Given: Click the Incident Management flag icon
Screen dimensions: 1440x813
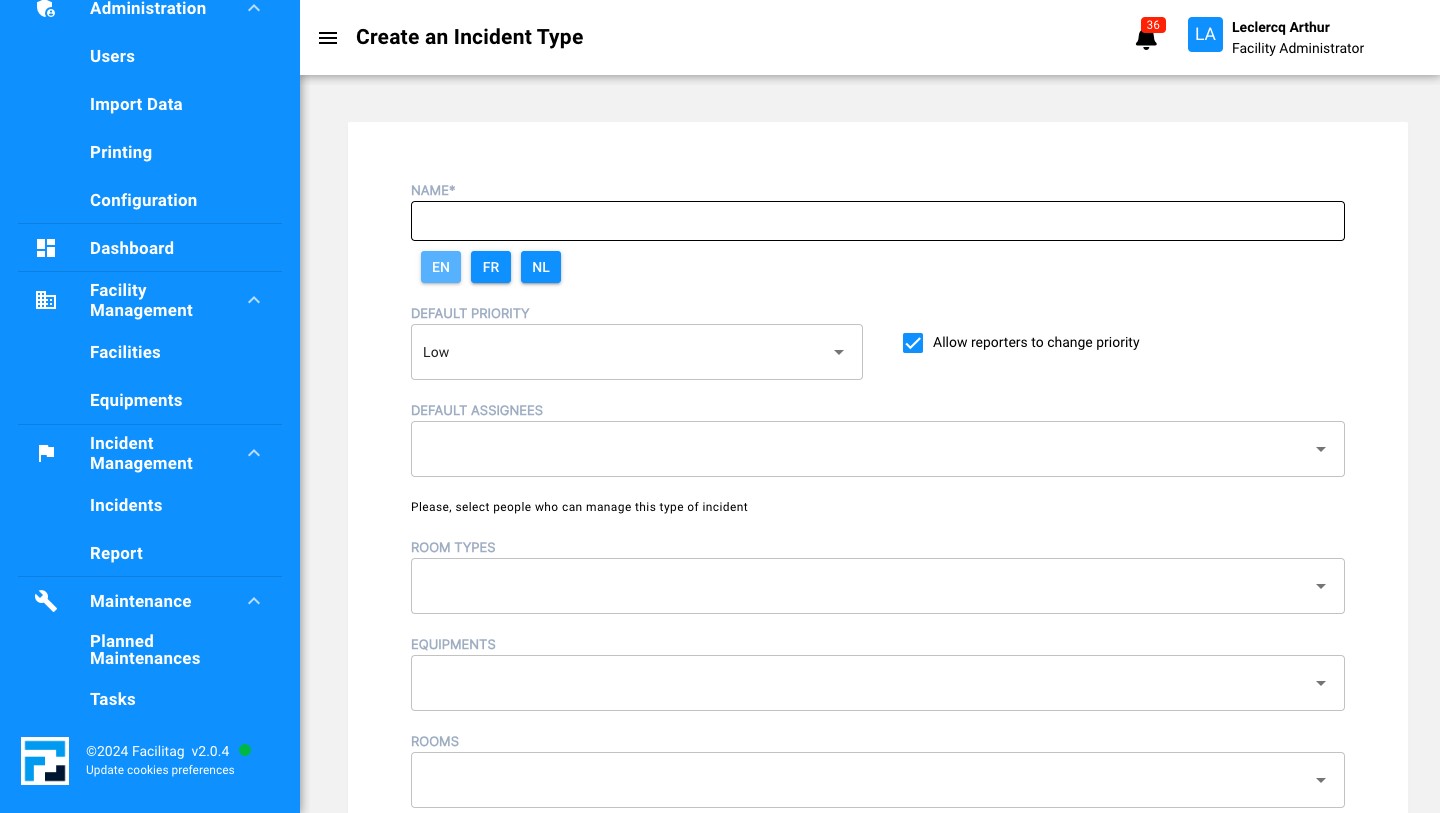Looking at the screenshot, I should 46,453.
